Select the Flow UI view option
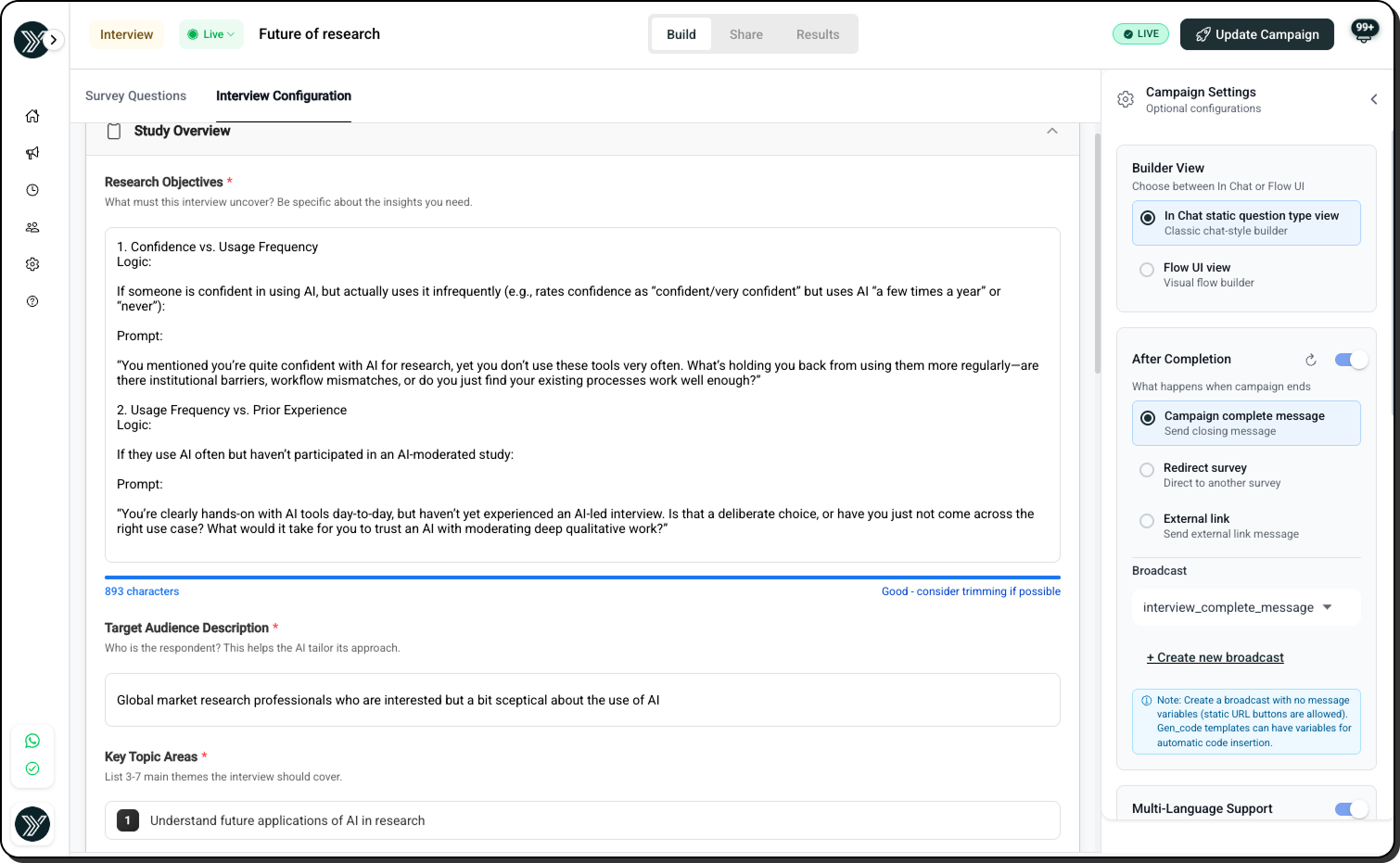 click(x=1147, y=270)
